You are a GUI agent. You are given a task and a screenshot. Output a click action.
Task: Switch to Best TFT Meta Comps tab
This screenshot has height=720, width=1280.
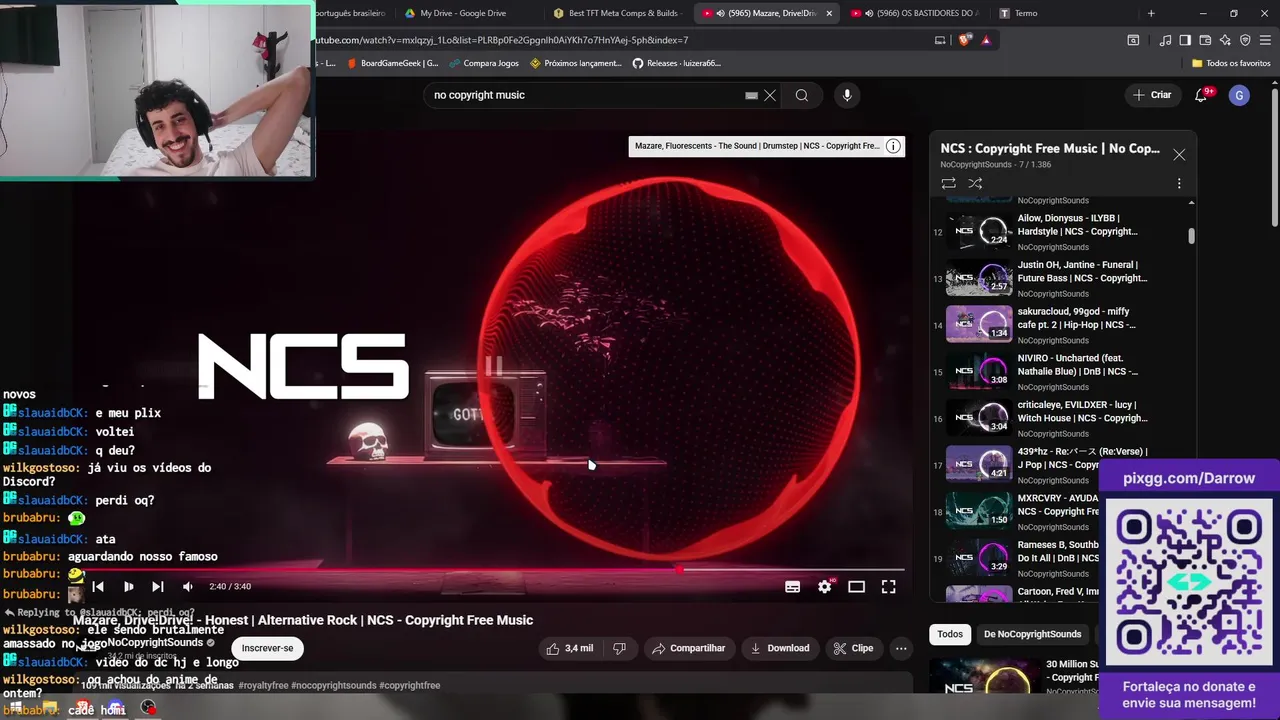[x=622, y=13]
